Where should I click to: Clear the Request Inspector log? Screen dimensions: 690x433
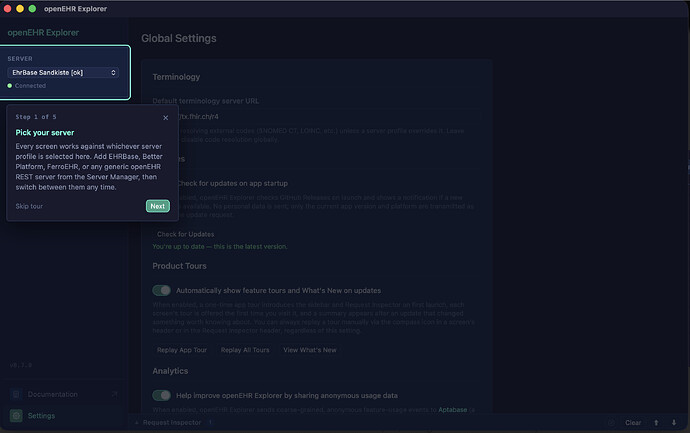click(633, 422)
